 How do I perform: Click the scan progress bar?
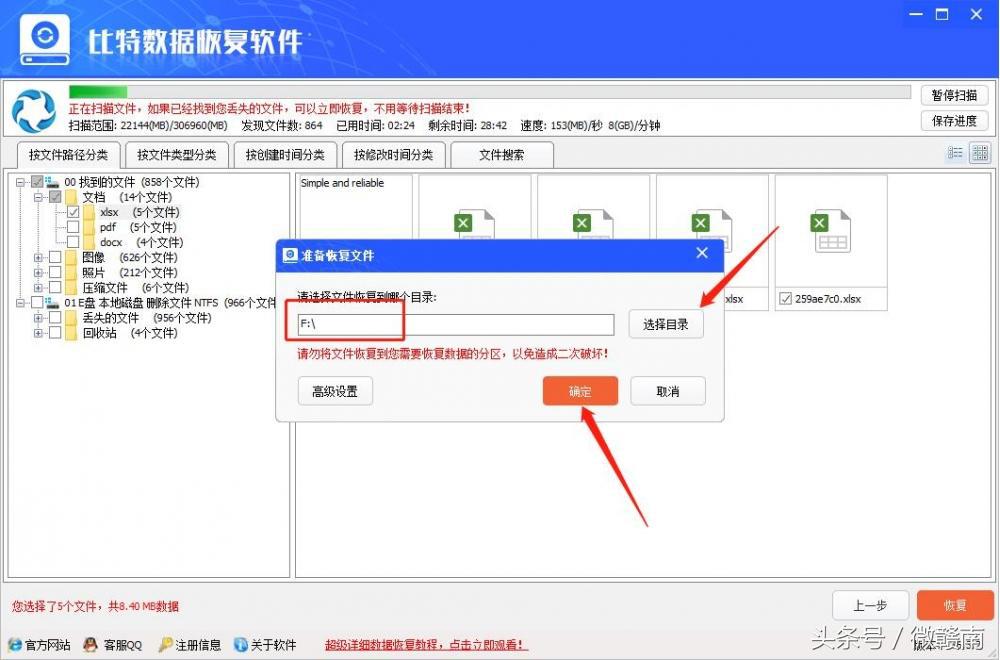(x=490, y=92)
